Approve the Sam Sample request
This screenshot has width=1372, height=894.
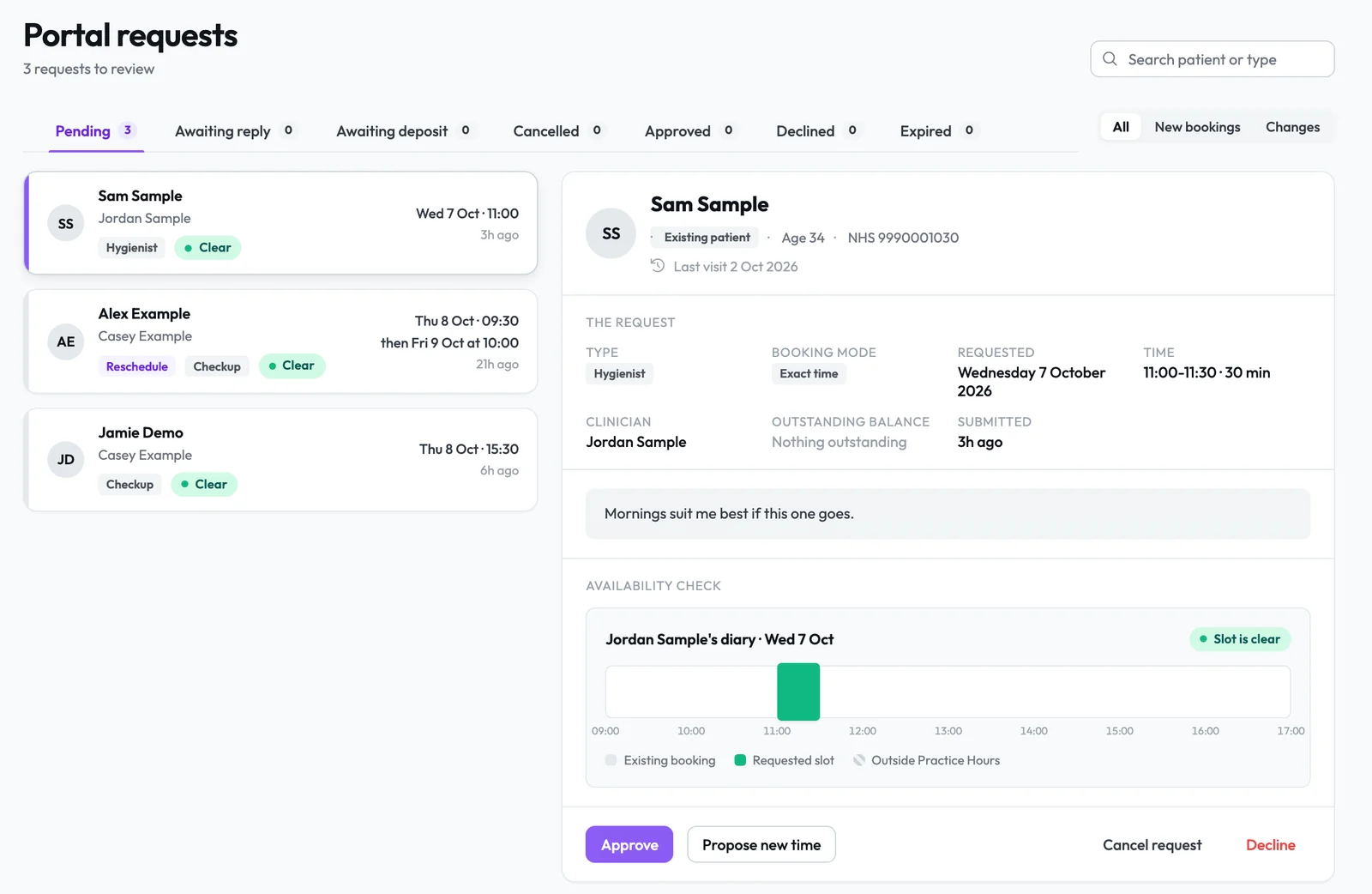coord(629,845)
